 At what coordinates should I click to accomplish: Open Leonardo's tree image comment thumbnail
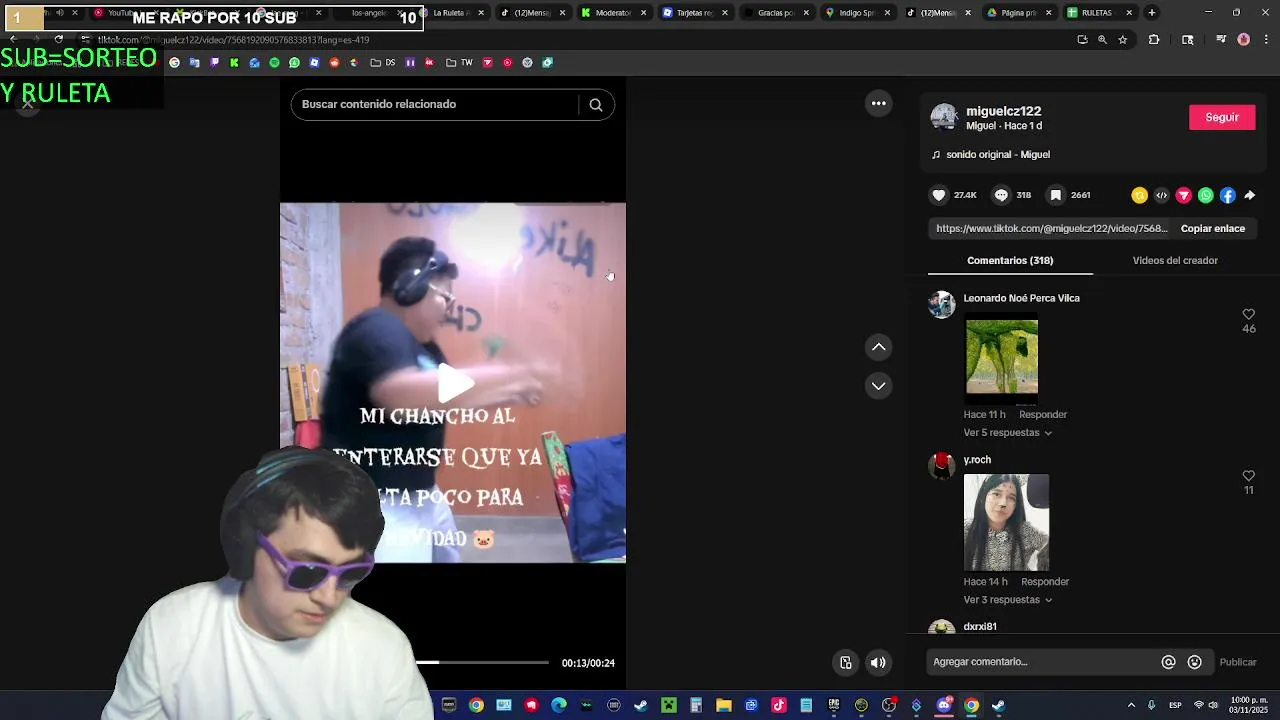1001,358
